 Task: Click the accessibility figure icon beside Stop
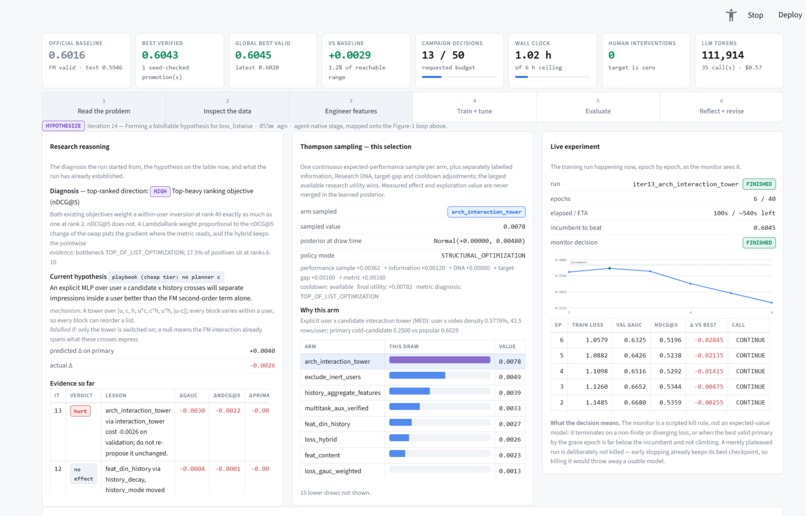pyautogui.click(x=731, y=15)
